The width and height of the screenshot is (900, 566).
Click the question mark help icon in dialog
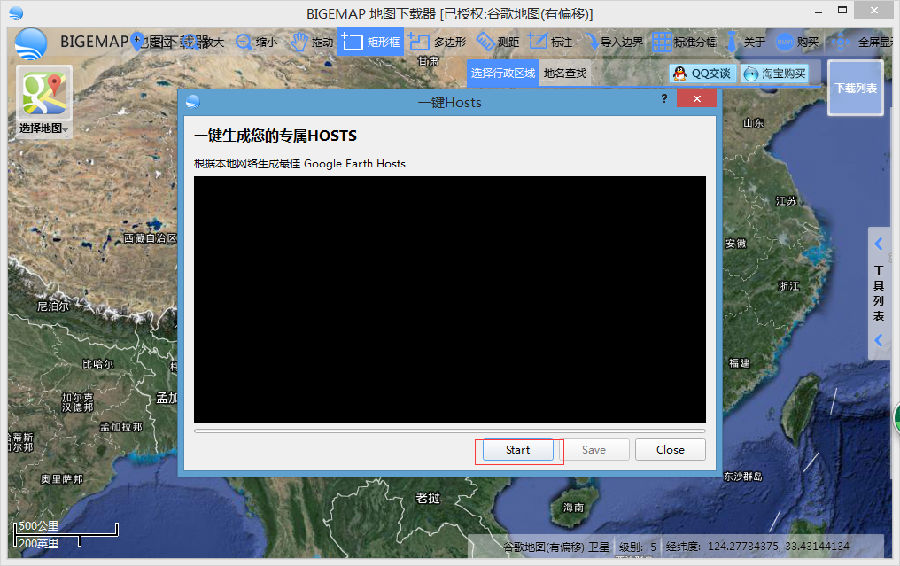(664, 99)
